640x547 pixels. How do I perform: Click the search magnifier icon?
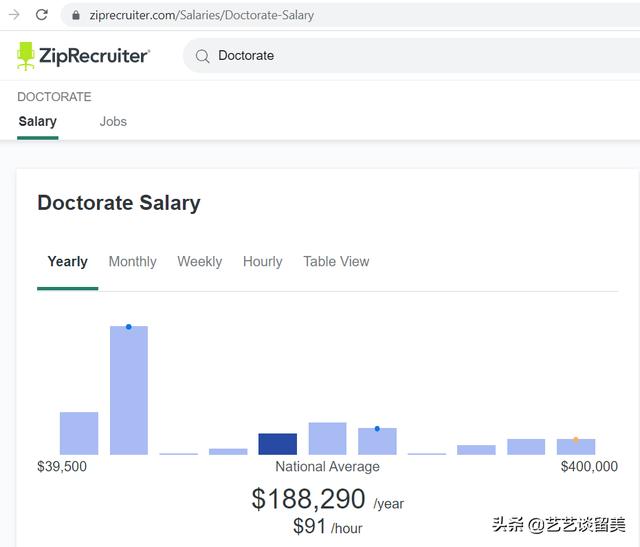202,56
